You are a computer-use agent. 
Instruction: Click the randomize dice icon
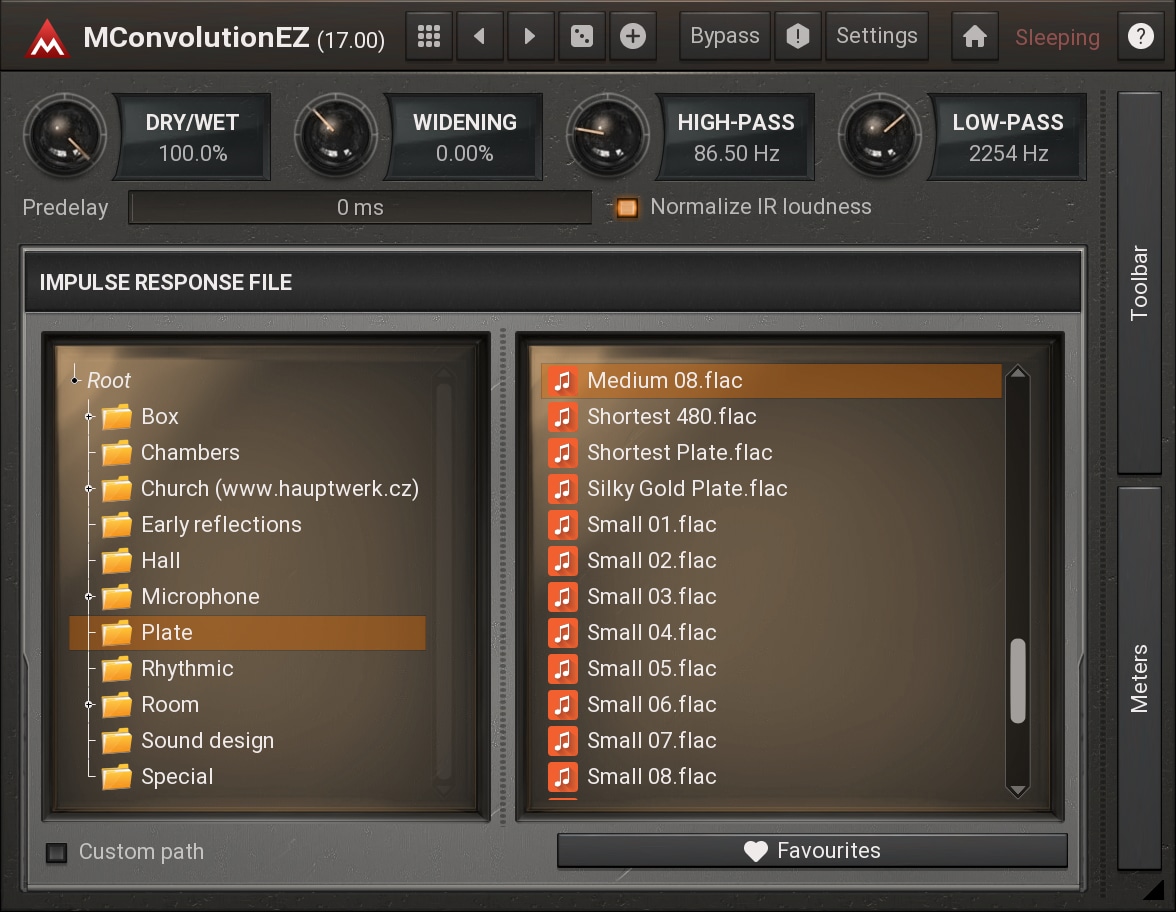(582, 37)
